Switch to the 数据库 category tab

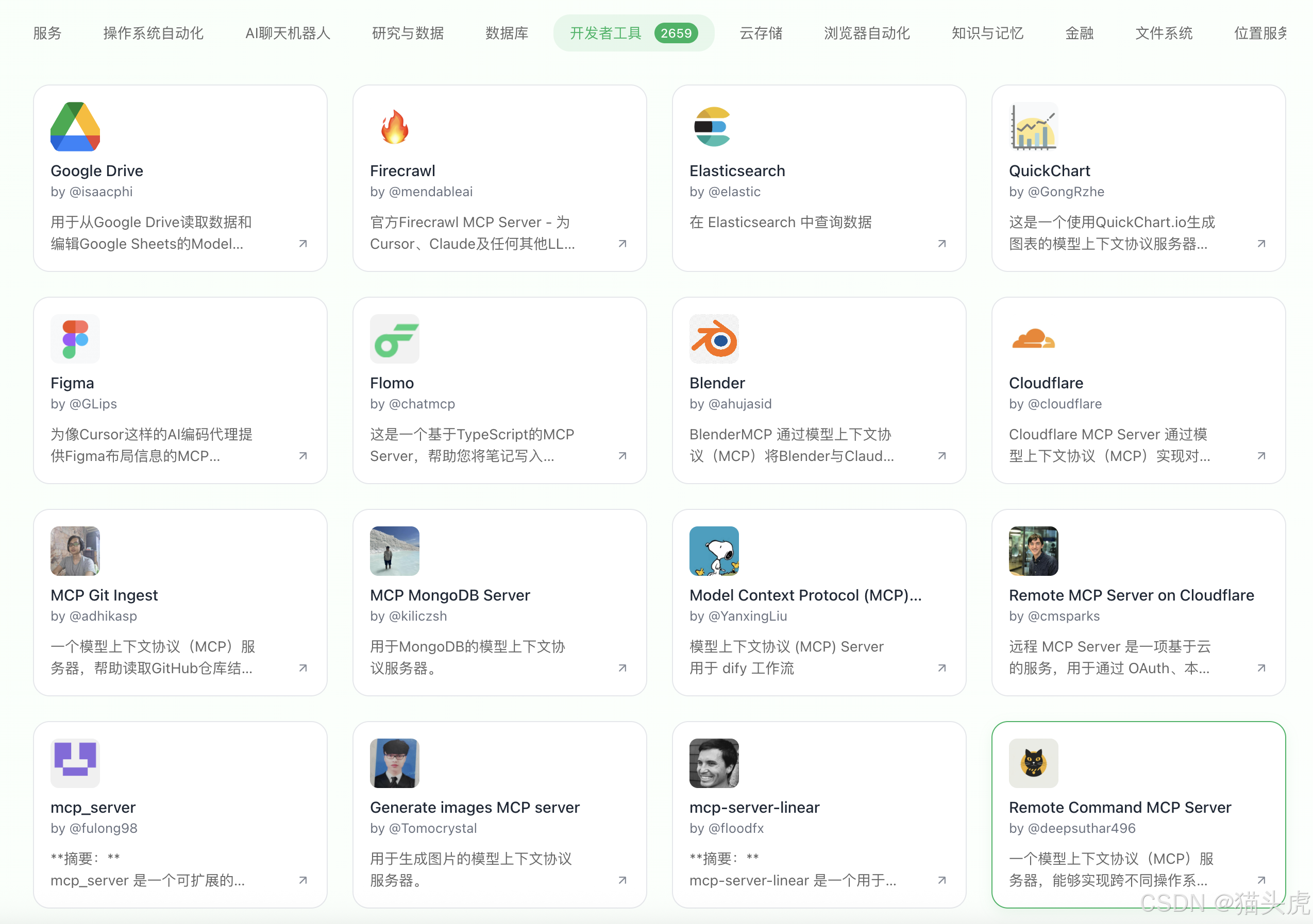507,33
